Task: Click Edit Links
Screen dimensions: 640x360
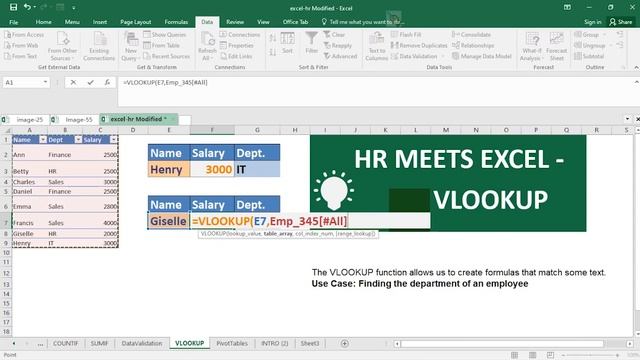Action: 236,56
